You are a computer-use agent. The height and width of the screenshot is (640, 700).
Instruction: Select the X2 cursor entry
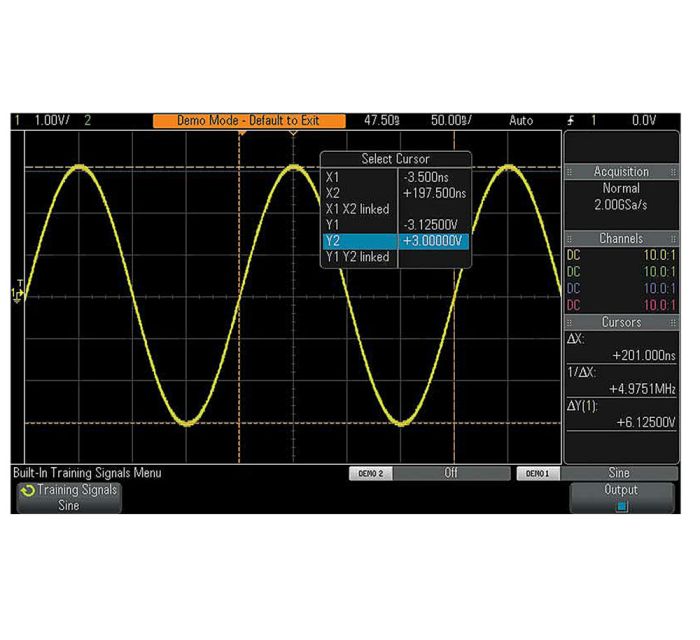pos(395,193)
